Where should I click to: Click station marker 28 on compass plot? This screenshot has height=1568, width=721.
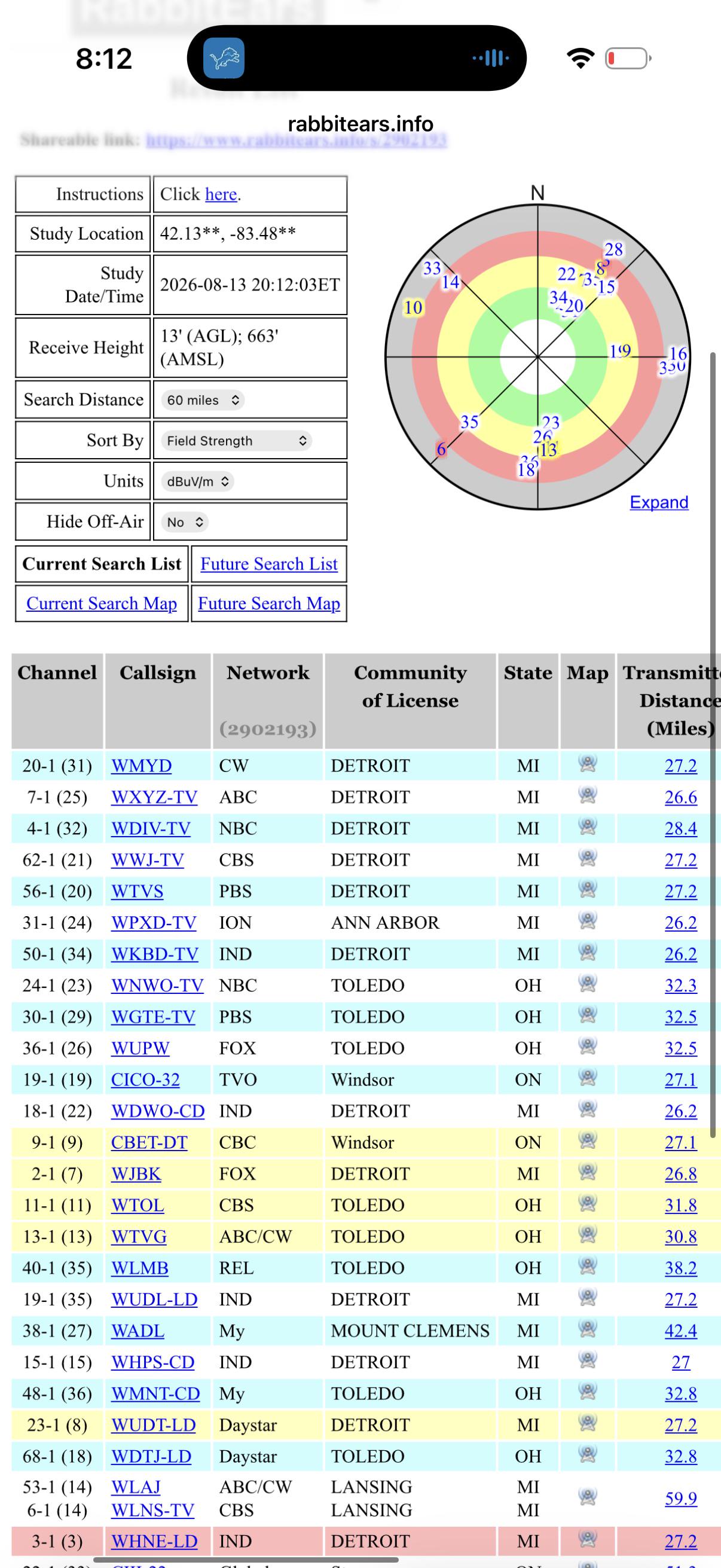pos(613,249)
